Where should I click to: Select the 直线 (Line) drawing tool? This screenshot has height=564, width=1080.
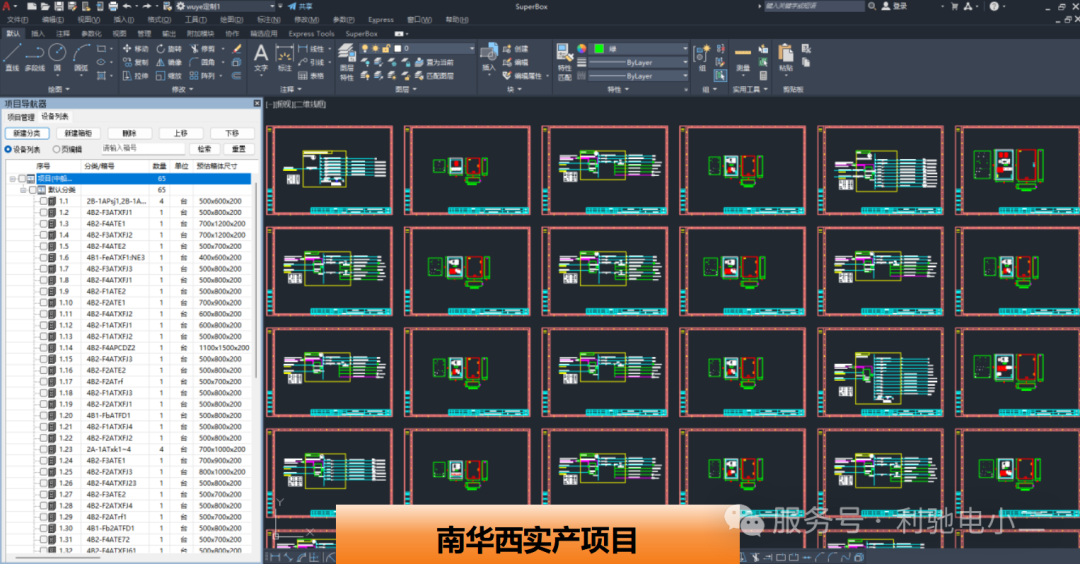(x=12, y=56)
